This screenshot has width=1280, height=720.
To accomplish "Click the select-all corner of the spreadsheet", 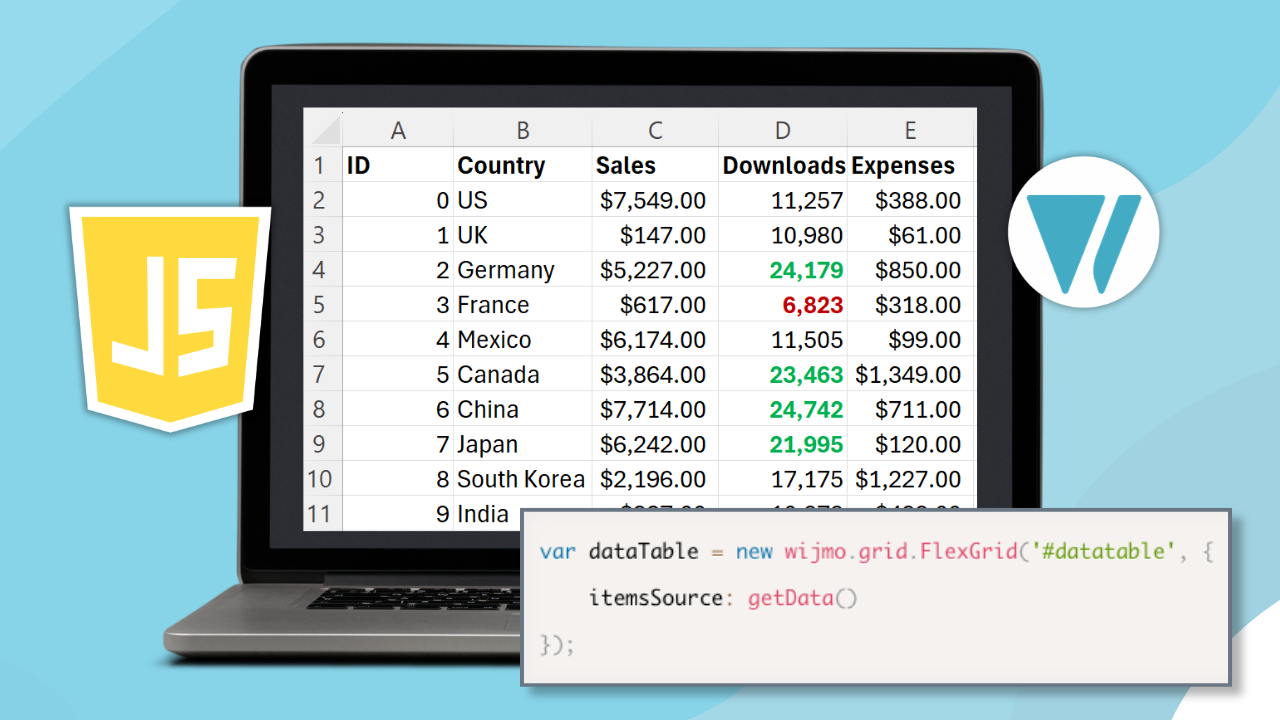I will coord(323,129).
